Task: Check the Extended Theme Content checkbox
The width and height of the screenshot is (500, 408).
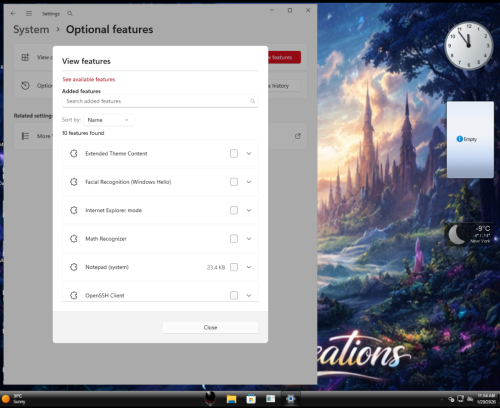Action: (x=234, y=153)
